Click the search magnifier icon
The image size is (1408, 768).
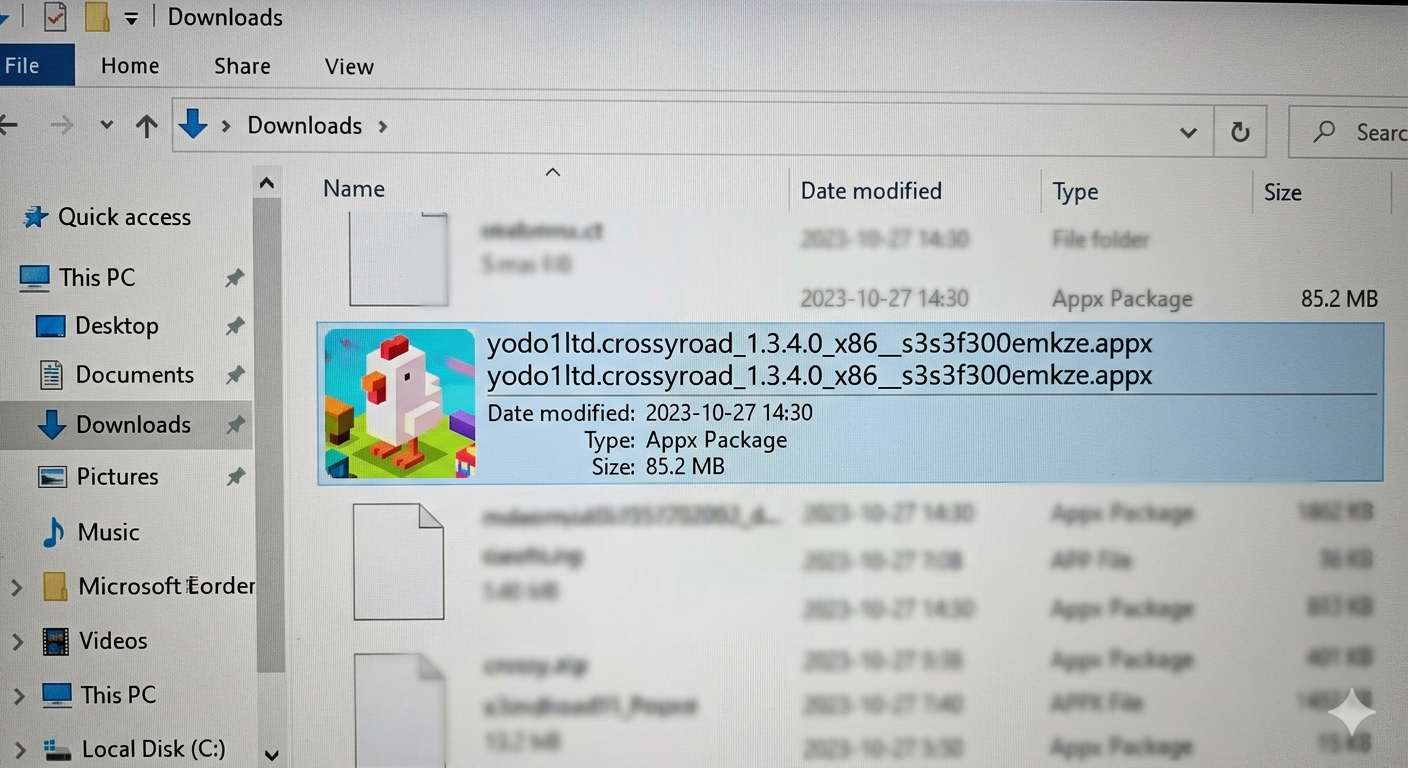pyautogui.click(x=1325, y=132)
